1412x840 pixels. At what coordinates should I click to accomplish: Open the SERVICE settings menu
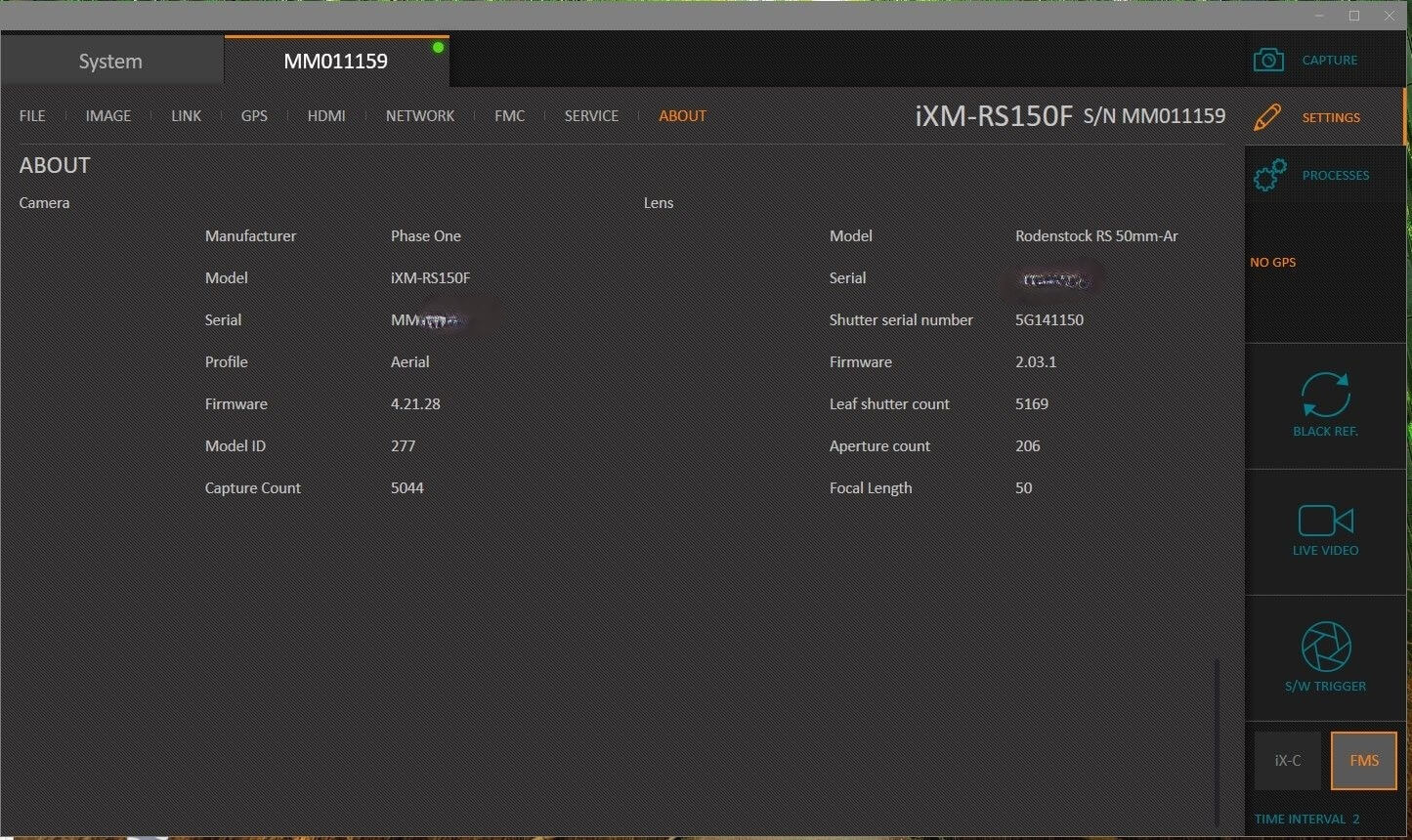click(591, 115)
